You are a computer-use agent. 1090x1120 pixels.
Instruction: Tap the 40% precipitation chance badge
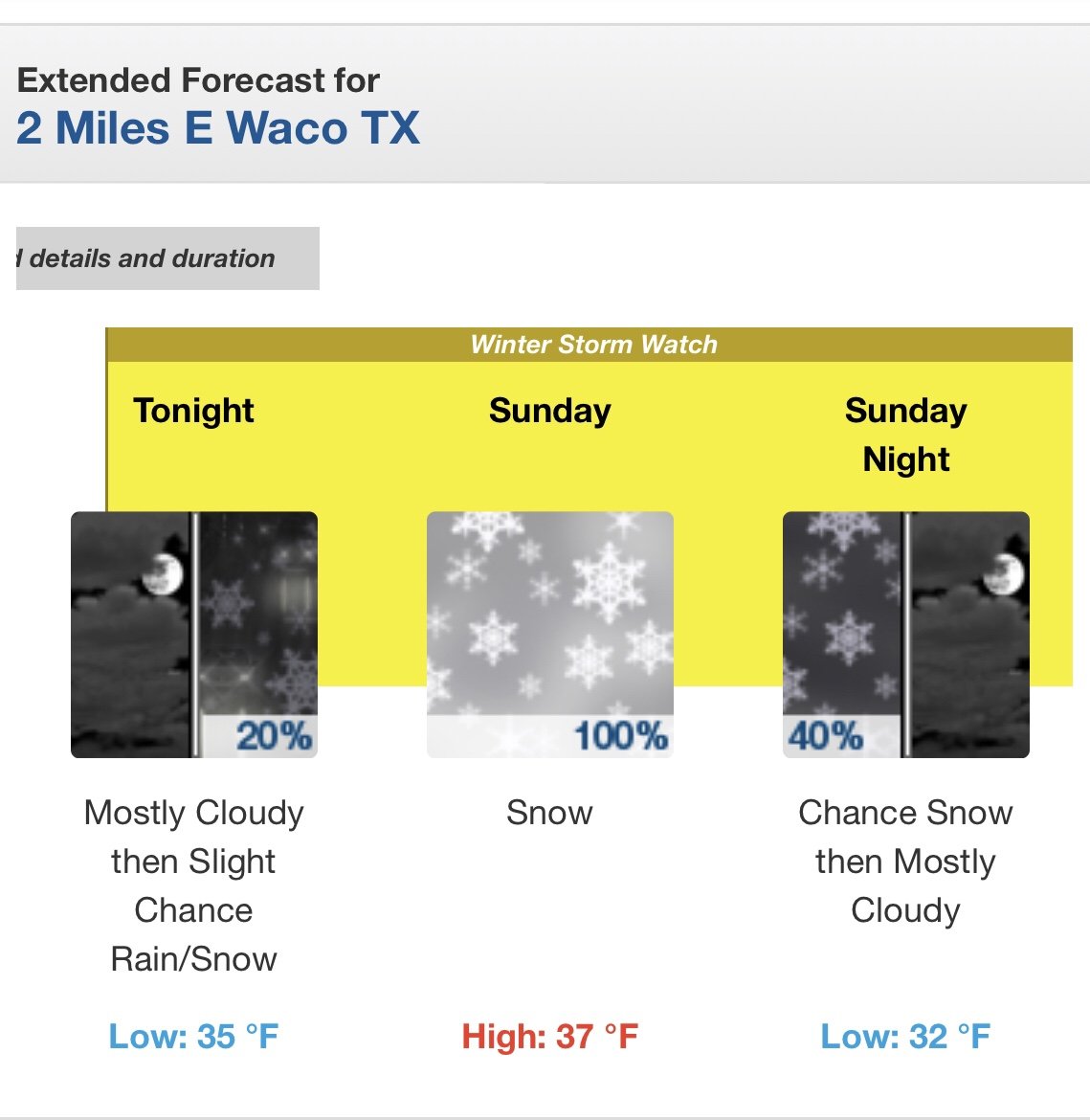point(826,736)
